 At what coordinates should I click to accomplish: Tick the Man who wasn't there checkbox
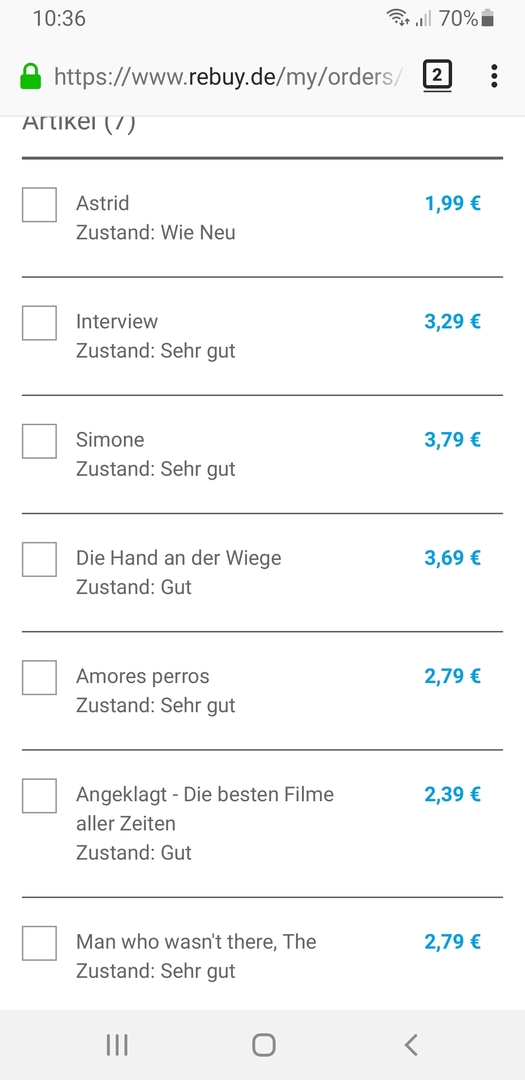(x=39, y=943)
